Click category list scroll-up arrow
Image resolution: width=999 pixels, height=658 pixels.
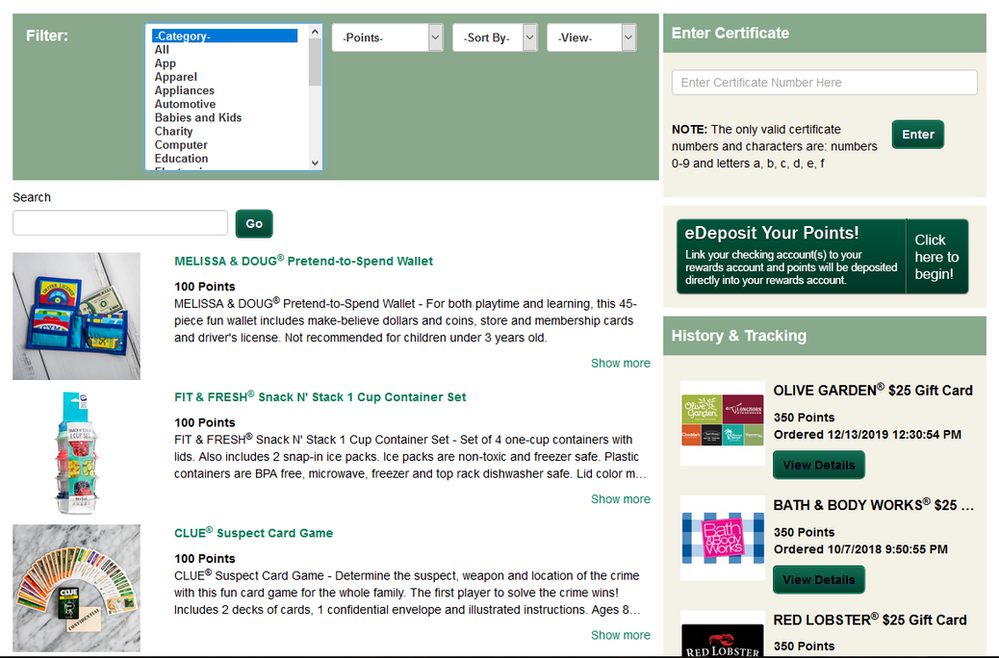pos(315,31)
